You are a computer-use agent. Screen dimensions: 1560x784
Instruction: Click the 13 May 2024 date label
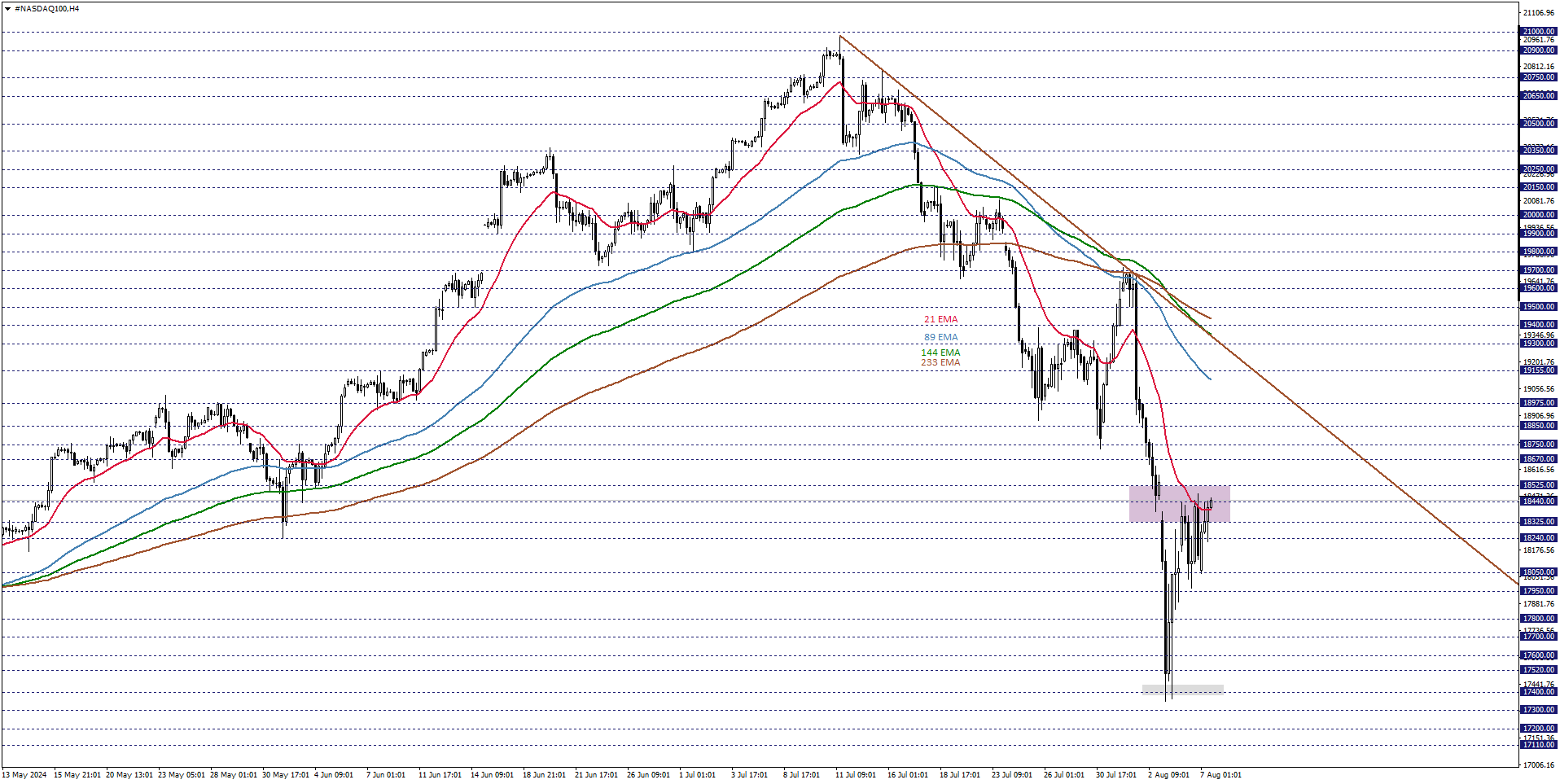tap(24, 775)
